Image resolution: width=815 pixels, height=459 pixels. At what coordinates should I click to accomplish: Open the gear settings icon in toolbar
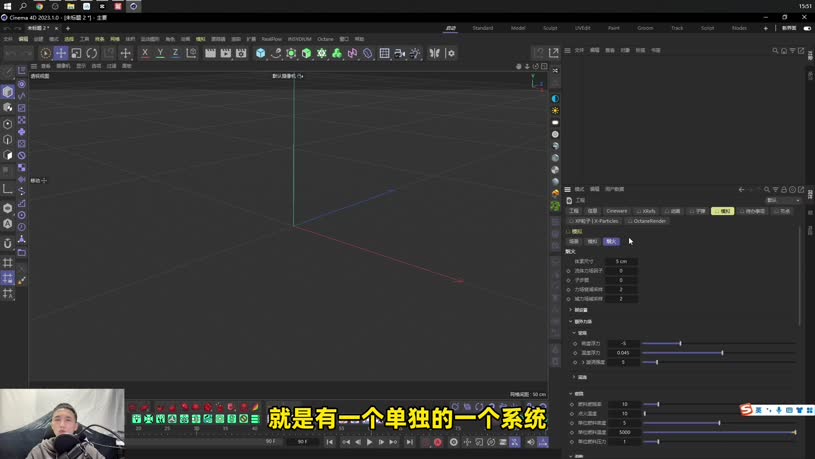[x=451, y=53]
